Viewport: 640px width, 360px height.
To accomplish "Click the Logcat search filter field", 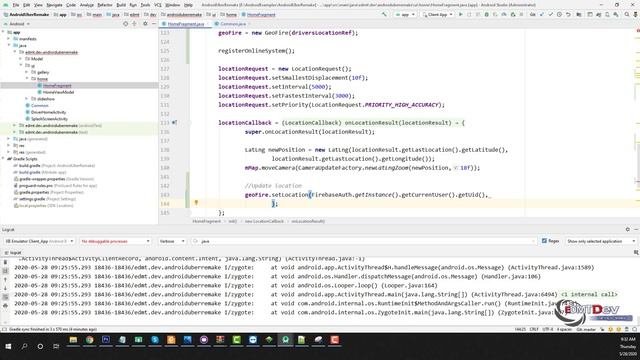I will pos(363,241).
